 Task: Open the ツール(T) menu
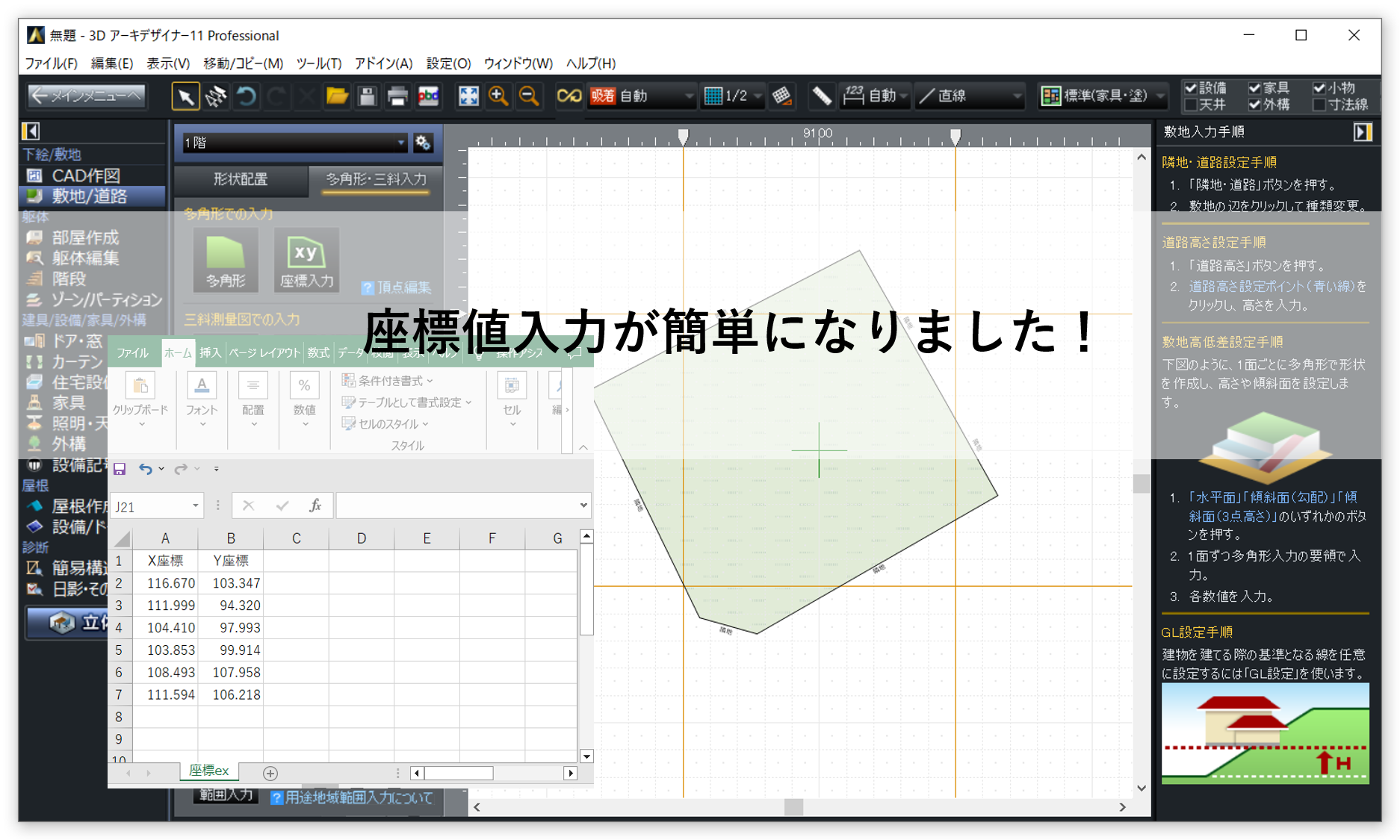tap(318, 63)
